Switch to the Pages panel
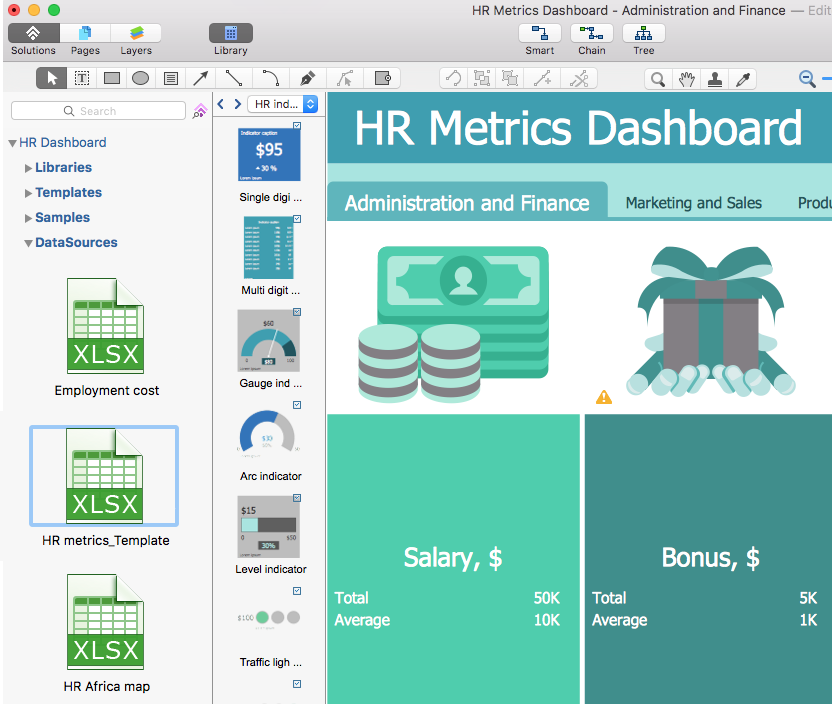This screenshot has width=832, height=704. [x=85, y=33]
